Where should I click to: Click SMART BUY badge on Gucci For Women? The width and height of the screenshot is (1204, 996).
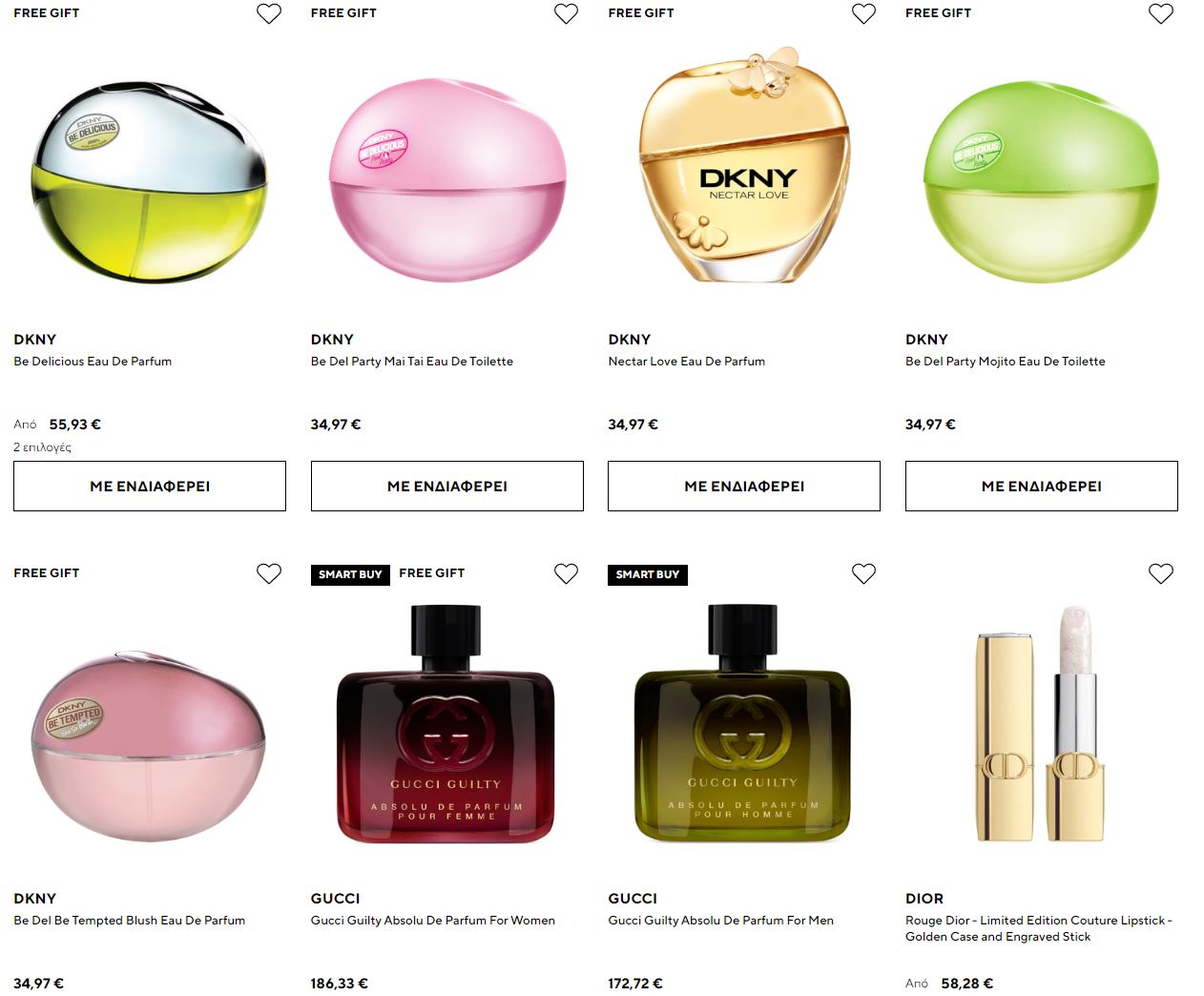(x=350, y=574)
